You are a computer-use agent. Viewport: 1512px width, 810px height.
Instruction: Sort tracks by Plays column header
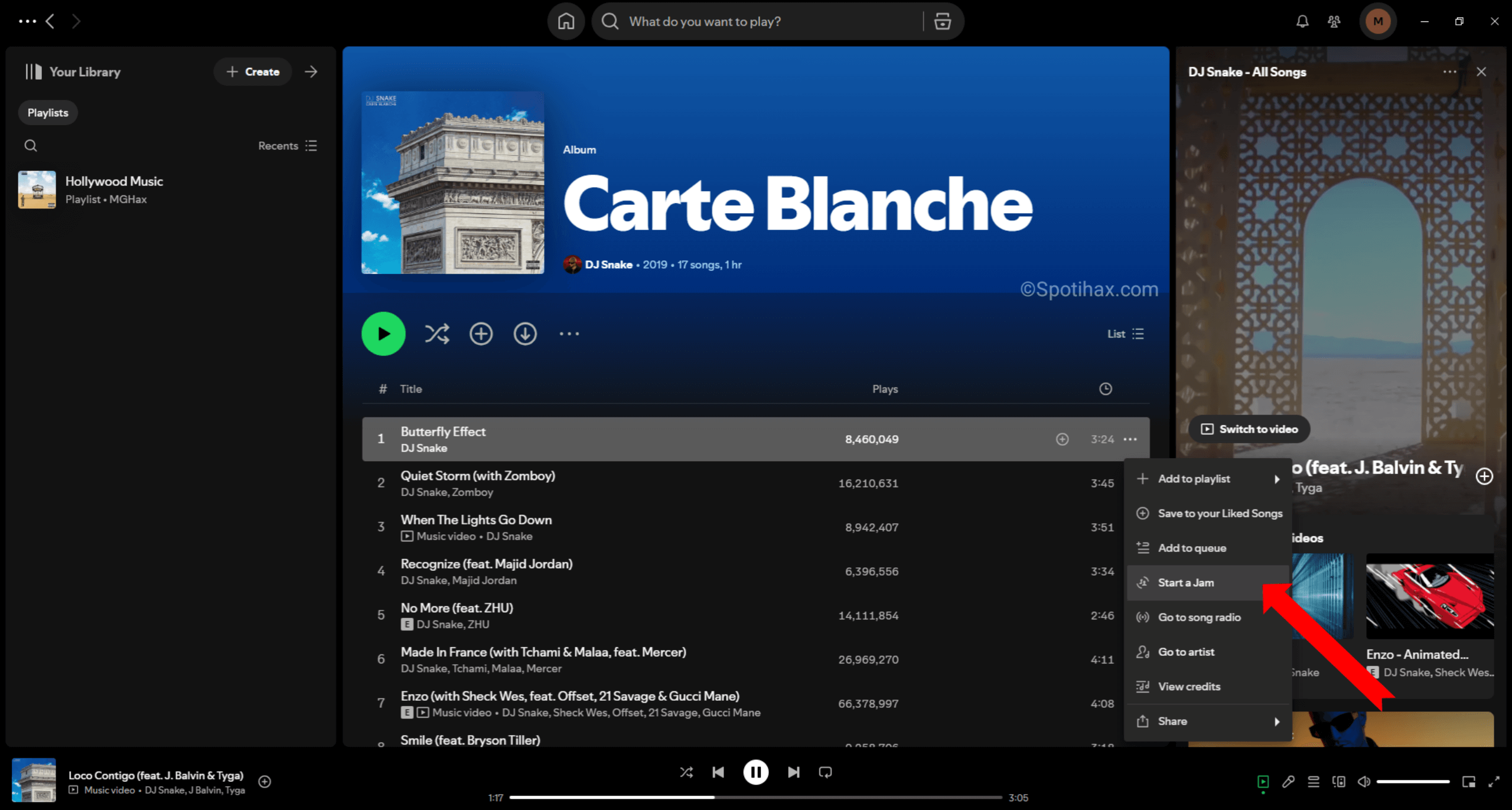click(x=885, y=389)
